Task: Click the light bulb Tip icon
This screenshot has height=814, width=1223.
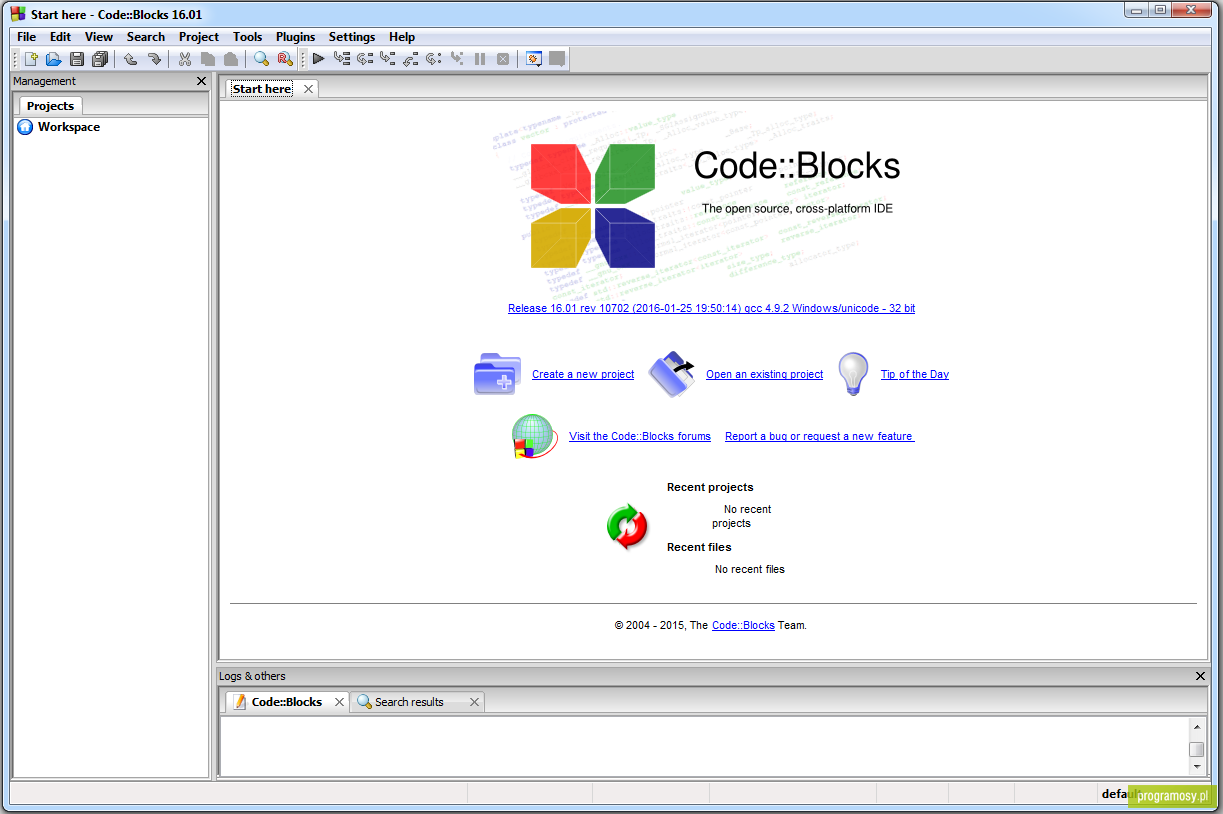Action: pos(853,374)
